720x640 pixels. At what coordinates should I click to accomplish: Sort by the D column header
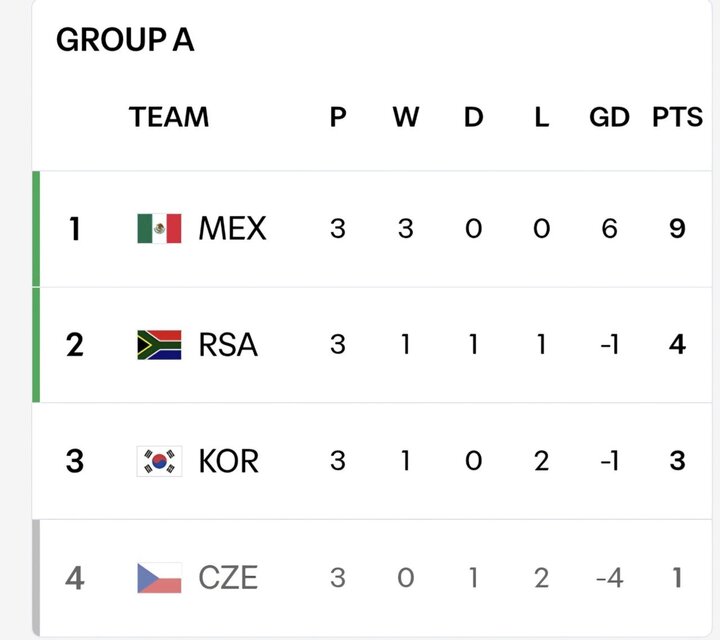(473, 117)
